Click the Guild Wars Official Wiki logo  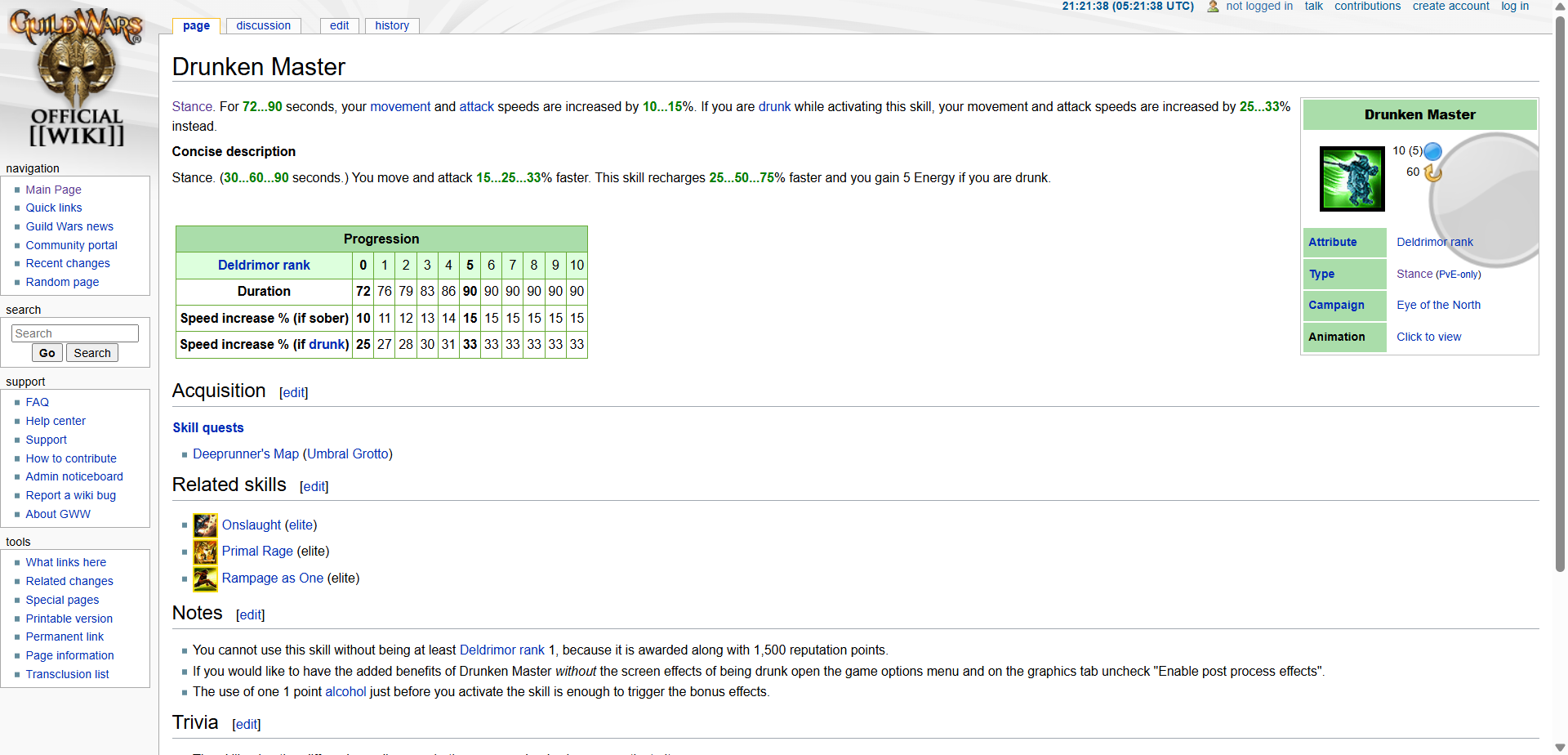(x=77, y=78)
